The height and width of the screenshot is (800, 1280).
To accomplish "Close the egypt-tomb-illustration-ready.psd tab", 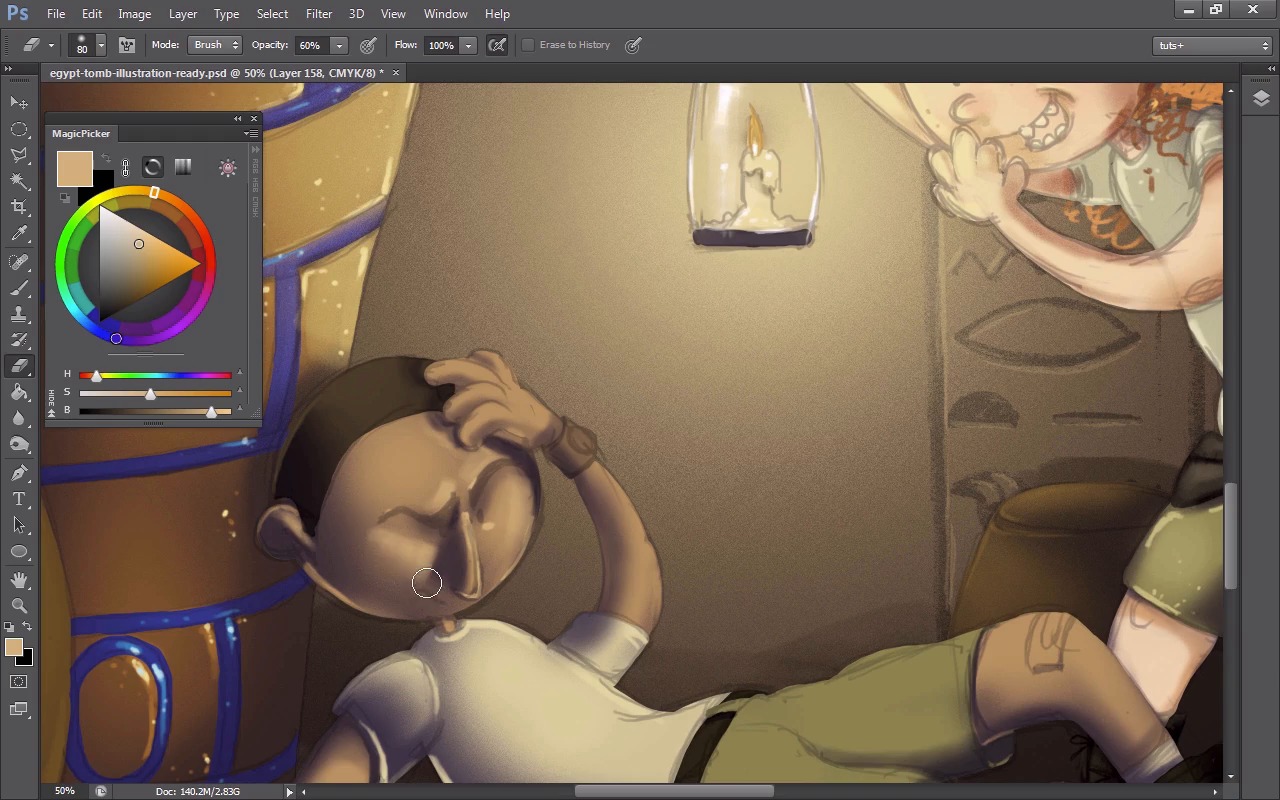I will point(396,73).
